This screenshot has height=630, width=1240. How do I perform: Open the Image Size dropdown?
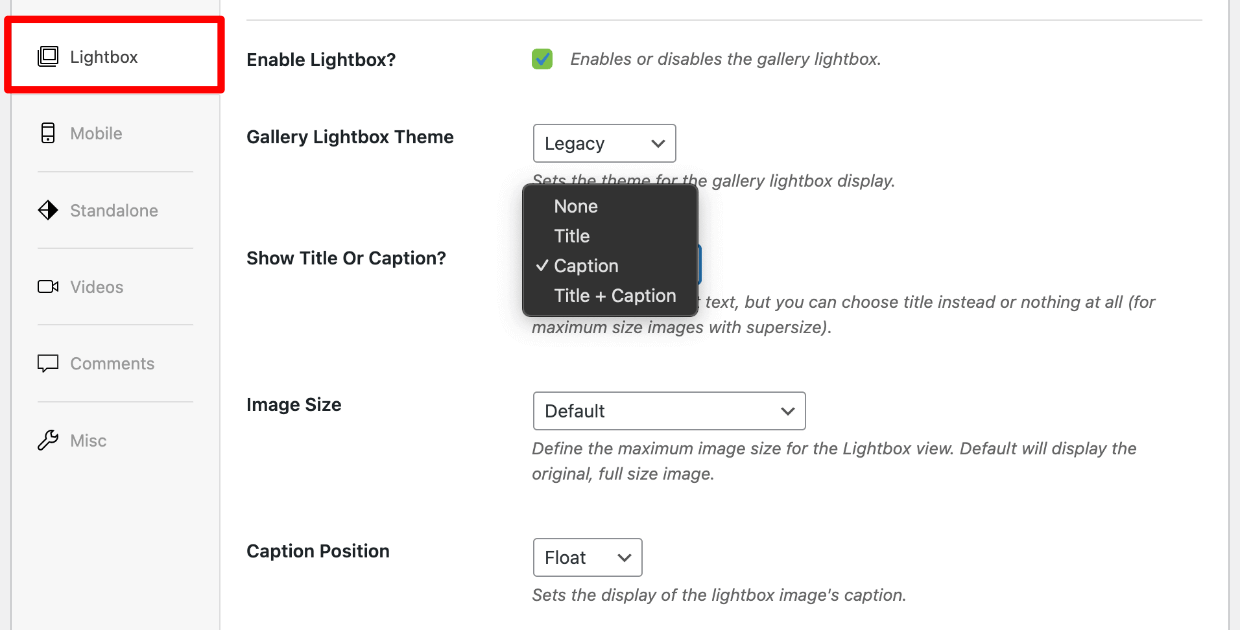point(668,411)
